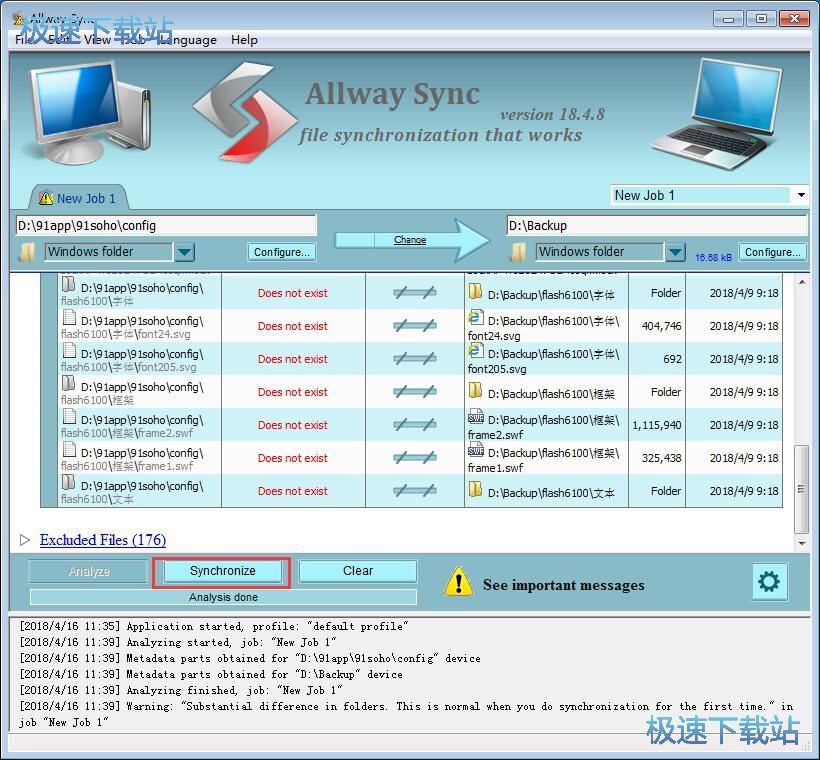Click the file list vertical scrollbar thumb

(801, 489)
